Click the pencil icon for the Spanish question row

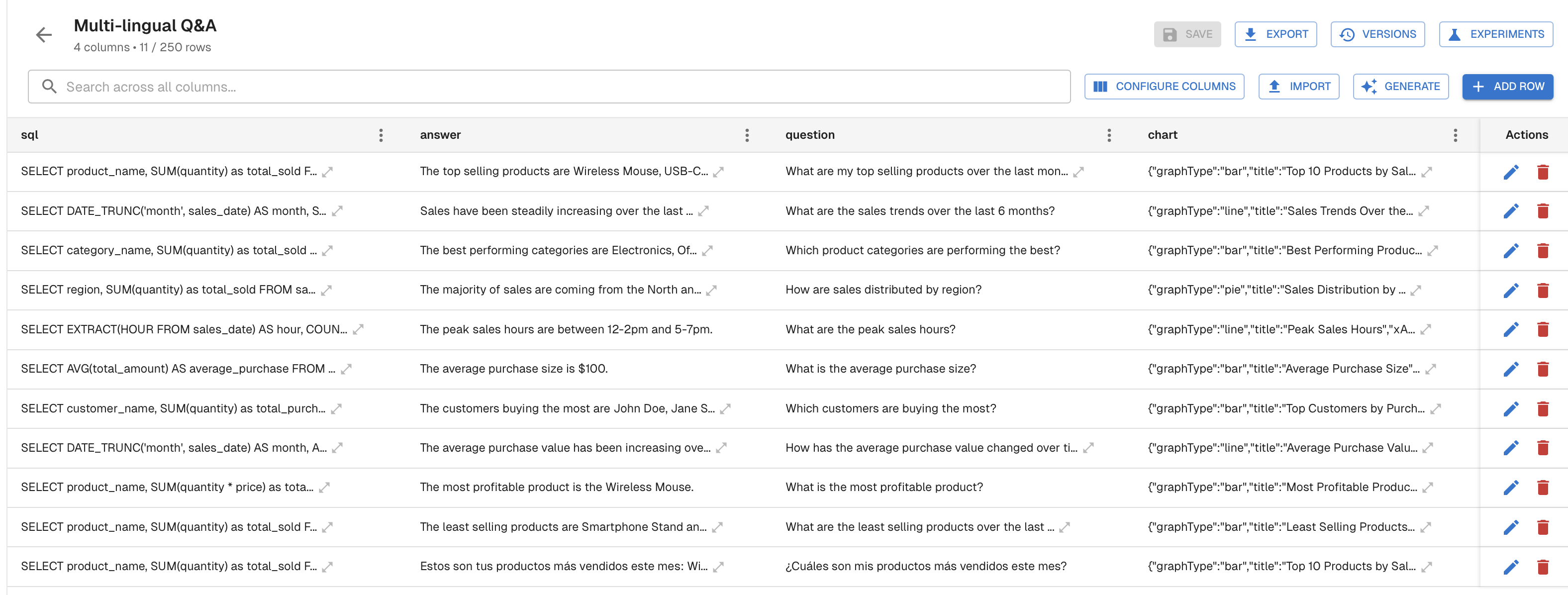click(x=1510, y=567)
